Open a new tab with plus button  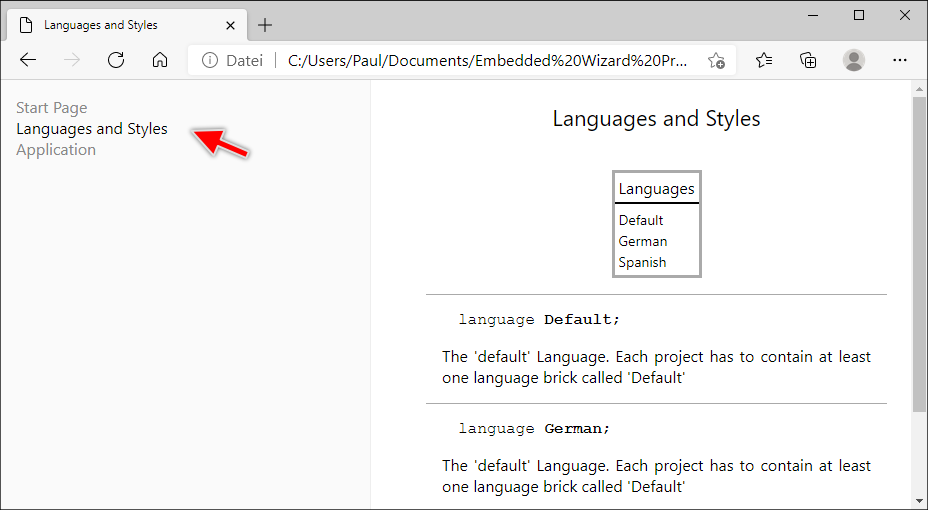(x=265, y=25)
